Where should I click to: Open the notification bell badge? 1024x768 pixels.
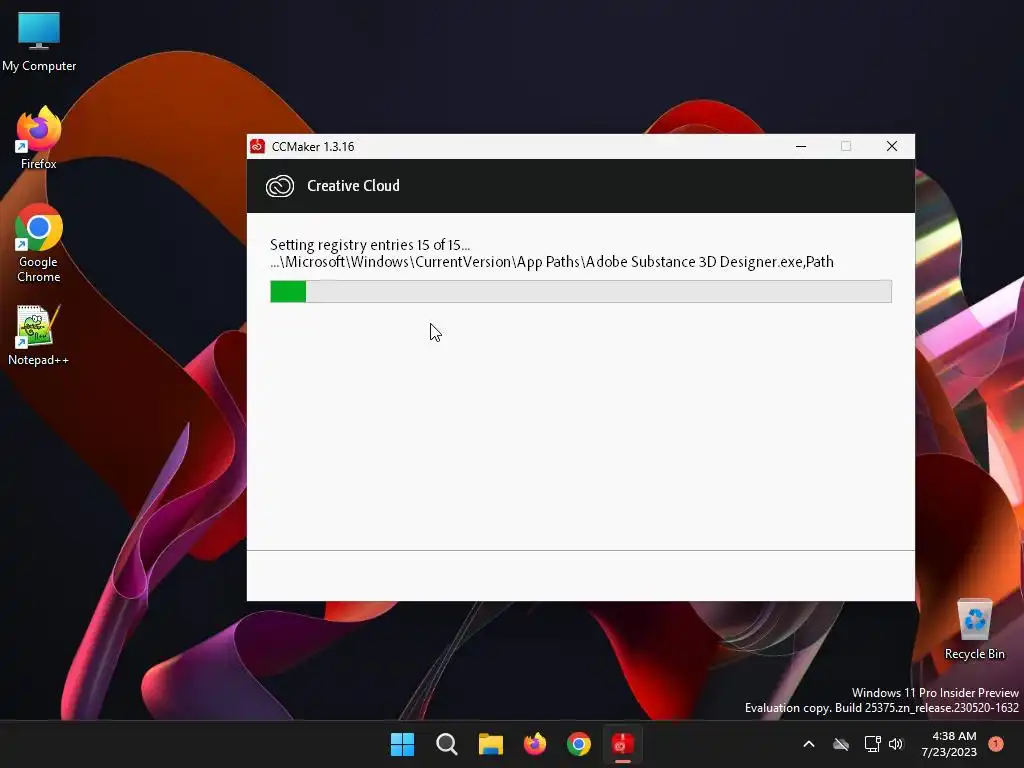pos(996,744)
